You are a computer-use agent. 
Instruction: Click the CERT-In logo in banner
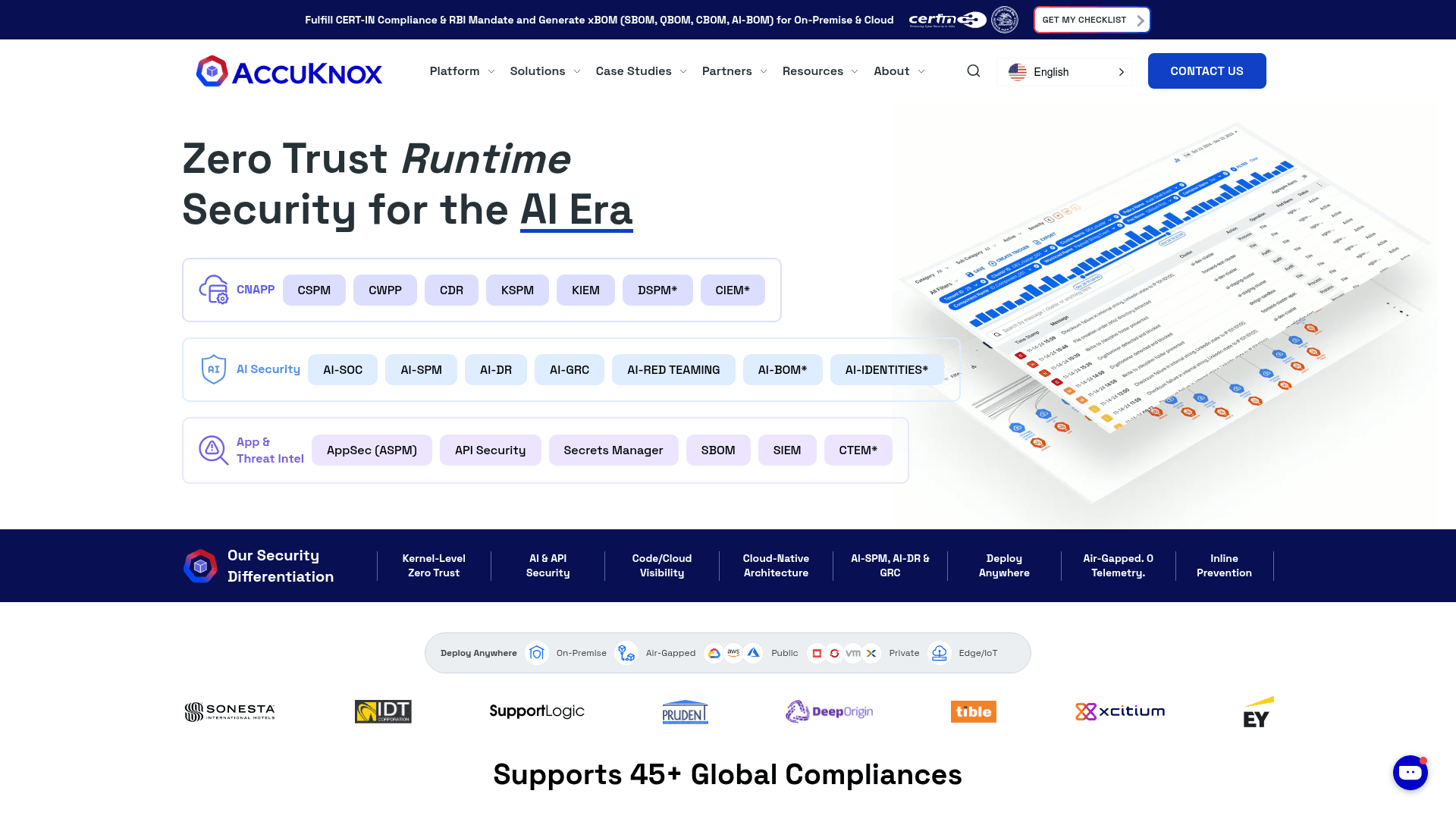pyautogui.click(x=947, y=20)
